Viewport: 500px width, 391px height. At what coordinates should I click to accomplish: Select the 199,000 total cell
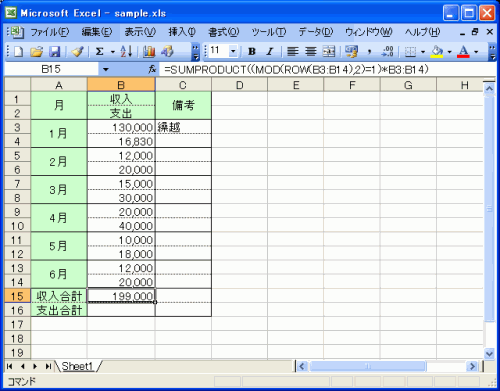[x=121, y=296]
